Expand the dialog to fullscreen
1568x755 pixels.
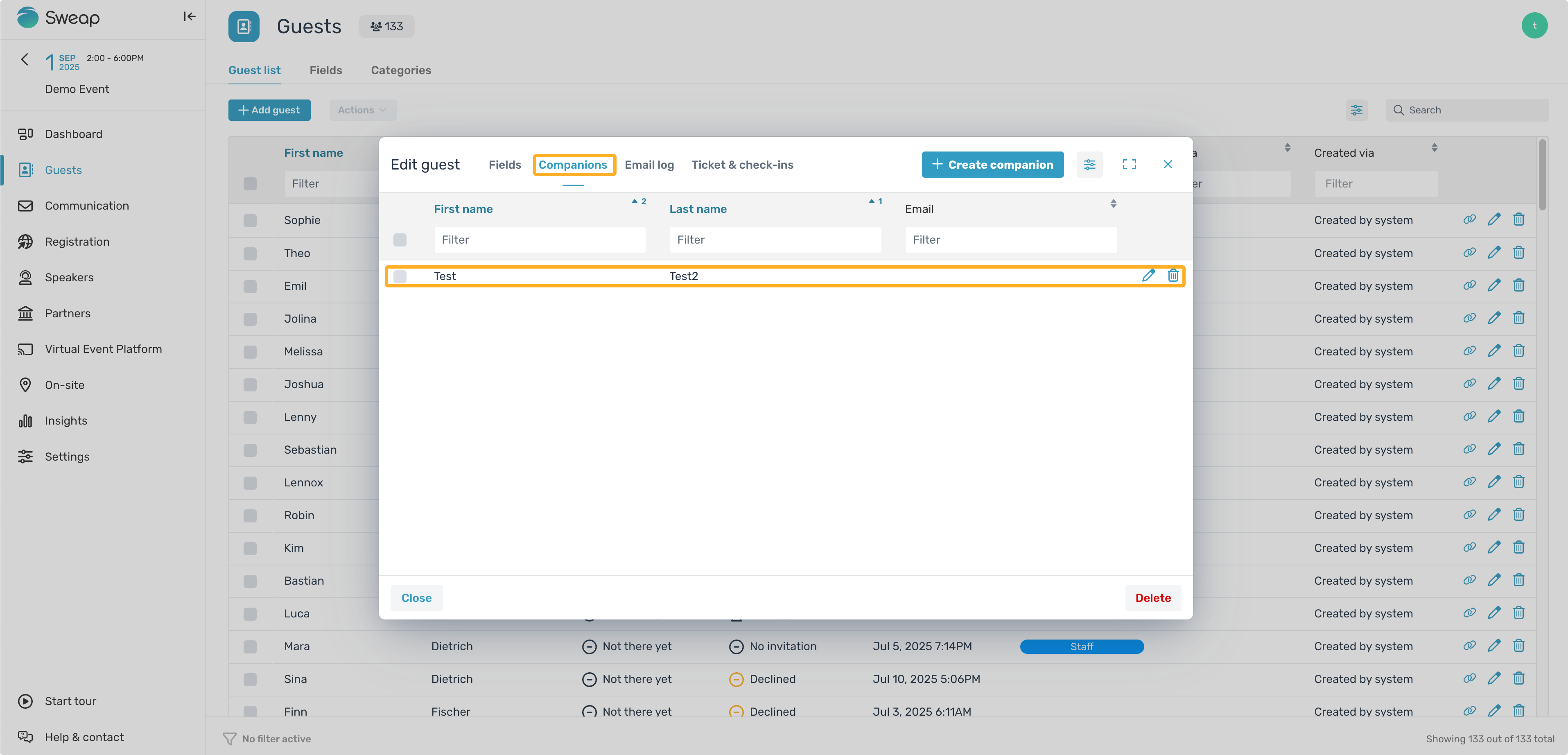click(x=1129, y=165)
